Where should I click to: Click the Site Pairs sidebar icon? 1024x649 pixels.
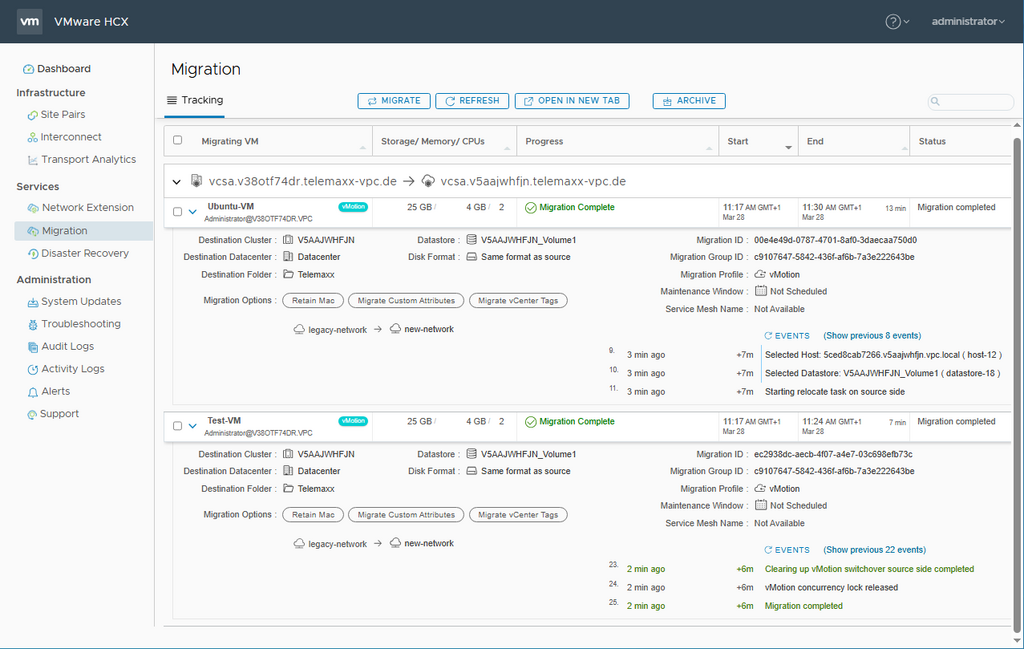(33, 115)
